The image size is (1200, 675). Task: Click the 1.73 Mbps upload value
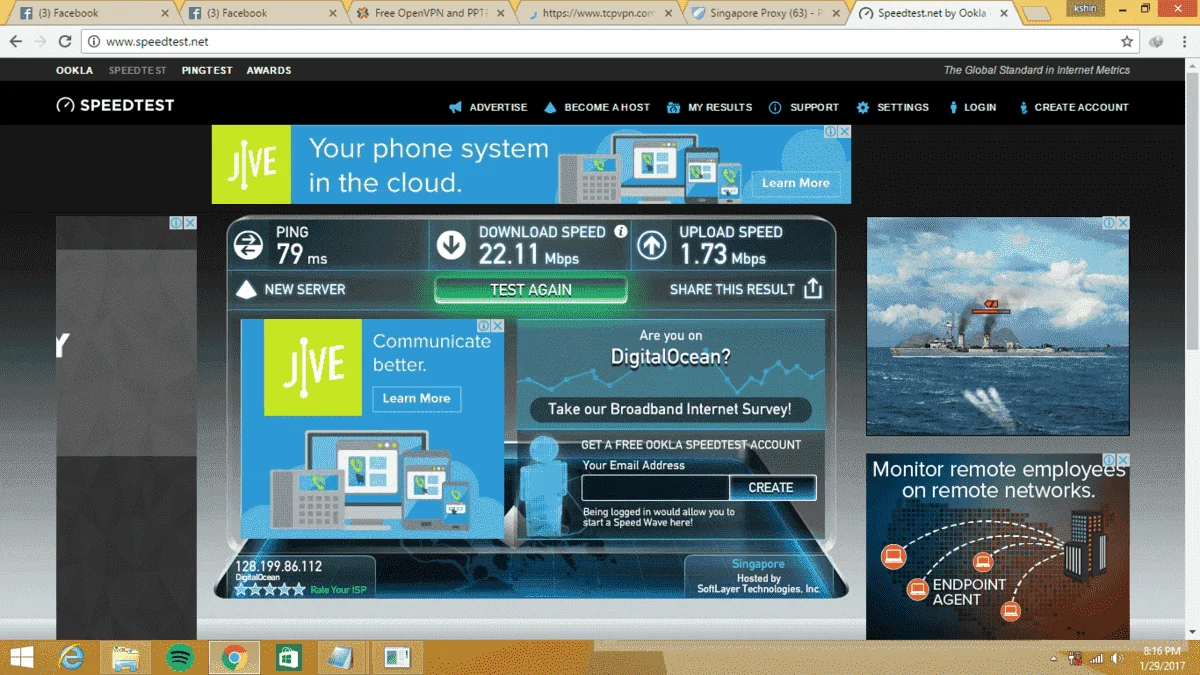point(723,255)
